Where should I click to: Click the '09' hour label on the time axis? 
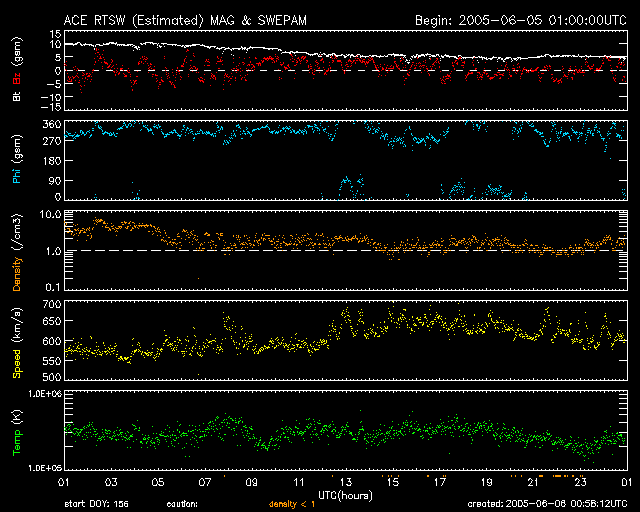coord(252,483)
